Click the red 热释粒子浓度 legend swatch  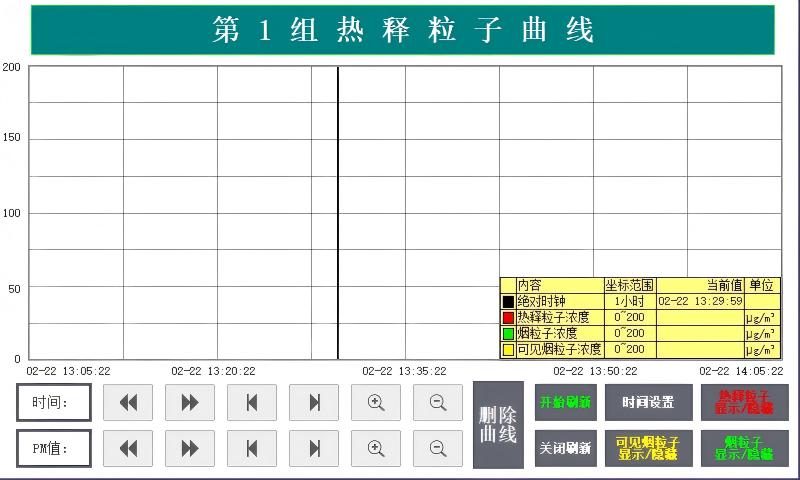point(508,318)
